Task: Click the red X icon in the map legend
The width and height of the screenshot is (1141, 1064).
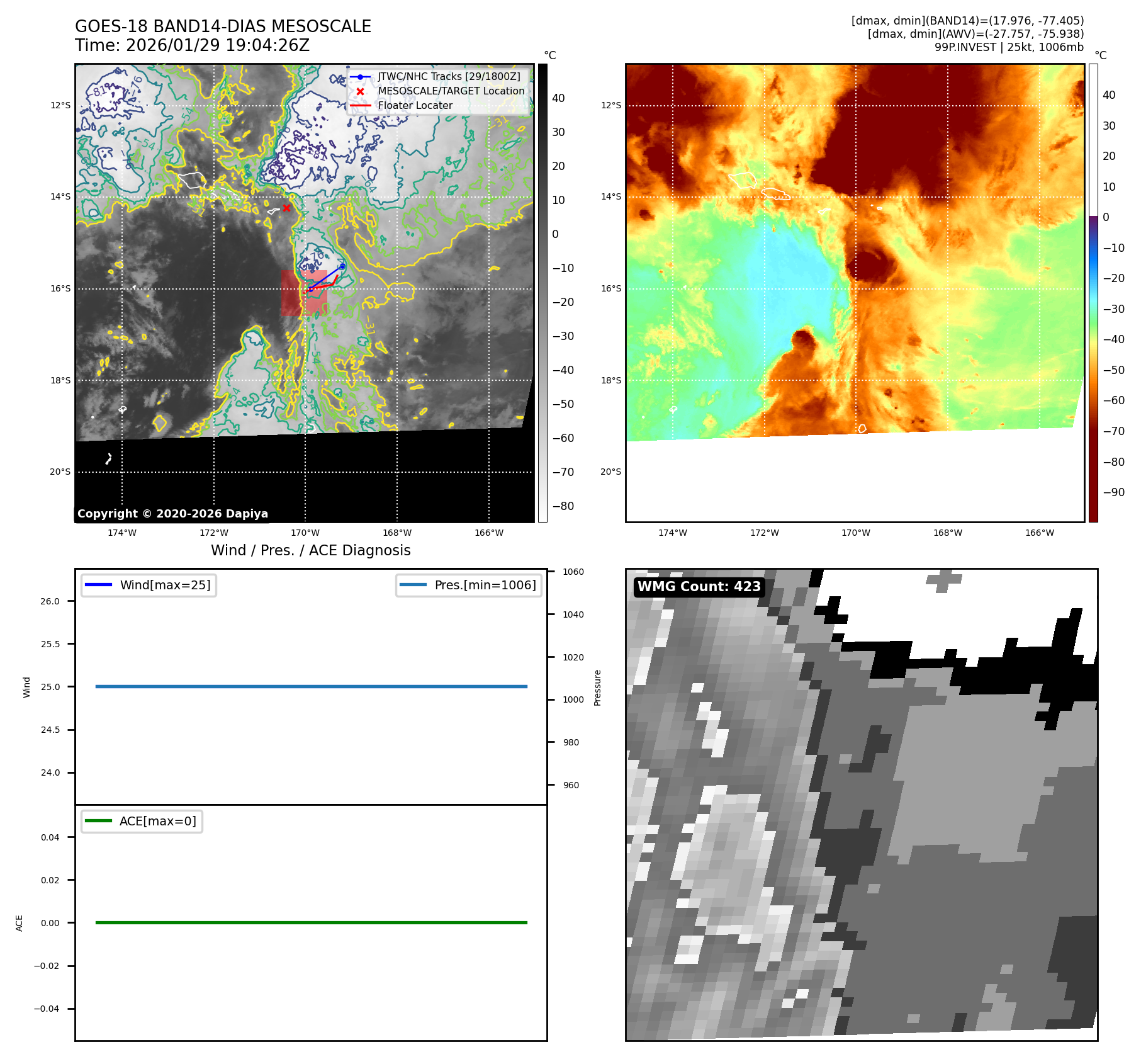Action: (360, 91)
